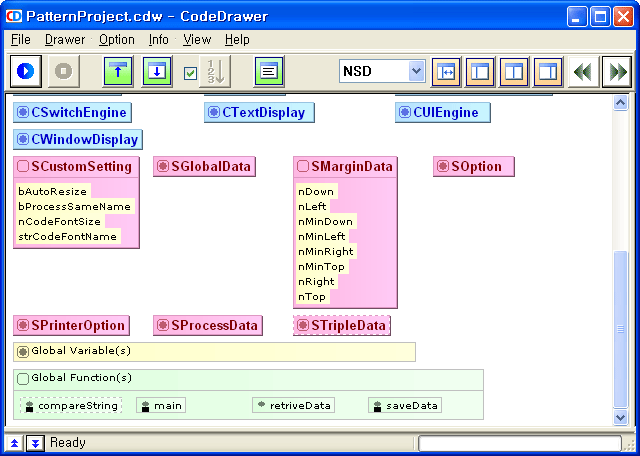Expand the SProcessData struct toggle
This screenshot has width=640, height=456.
(x=163, y=325)
